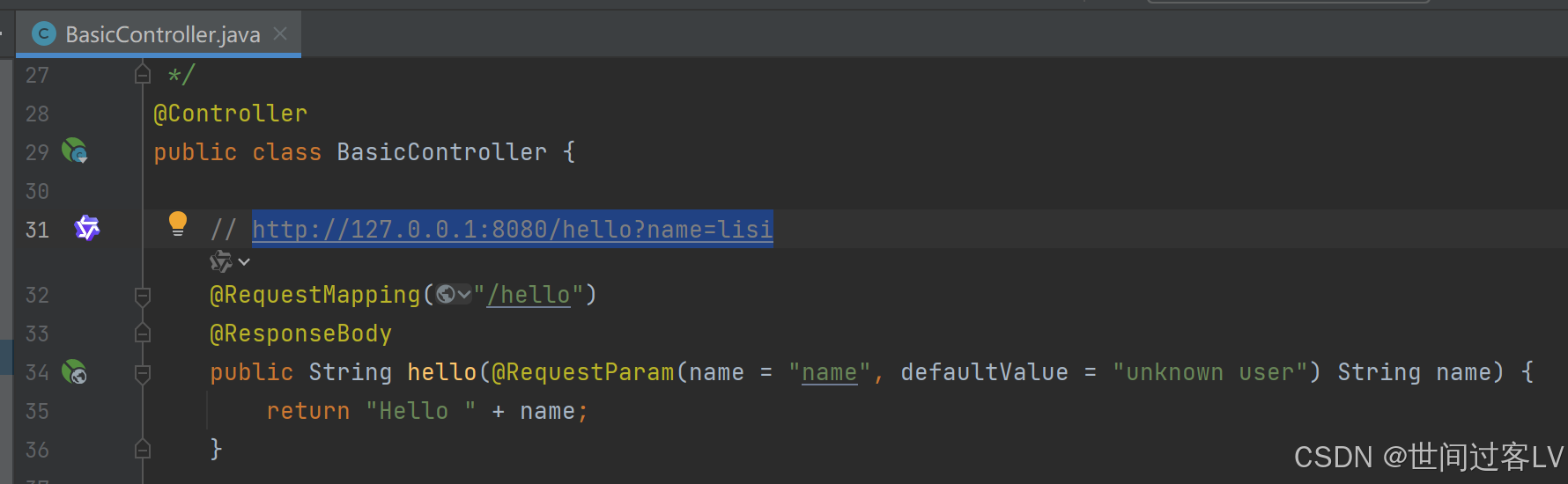Click the hello method name
The height and width of the screenshot is (484, 1568).
(x=442, y=372)
